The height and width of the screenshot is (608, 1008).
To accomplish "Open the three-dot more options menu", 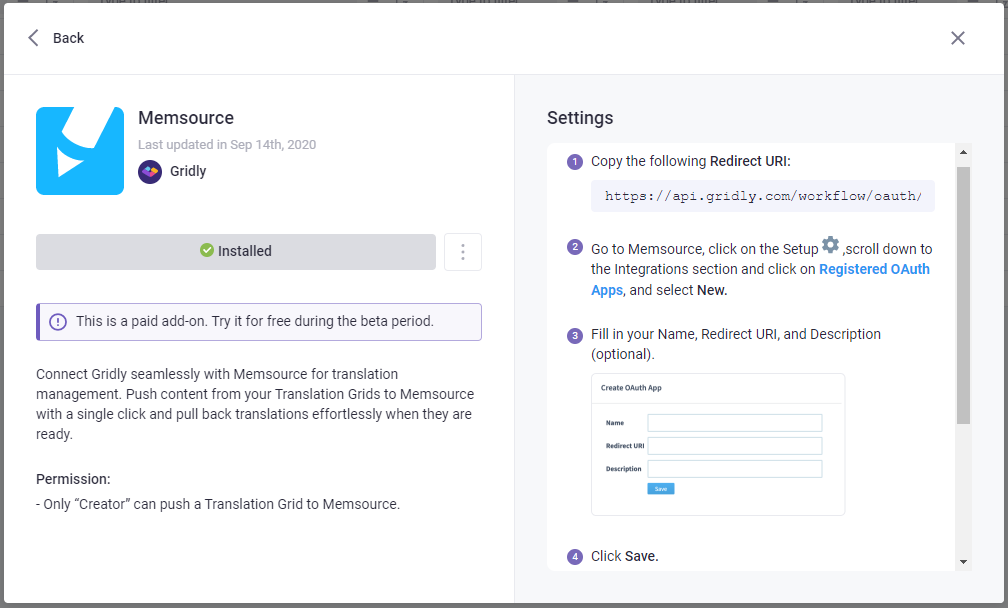I will point(462,252).
